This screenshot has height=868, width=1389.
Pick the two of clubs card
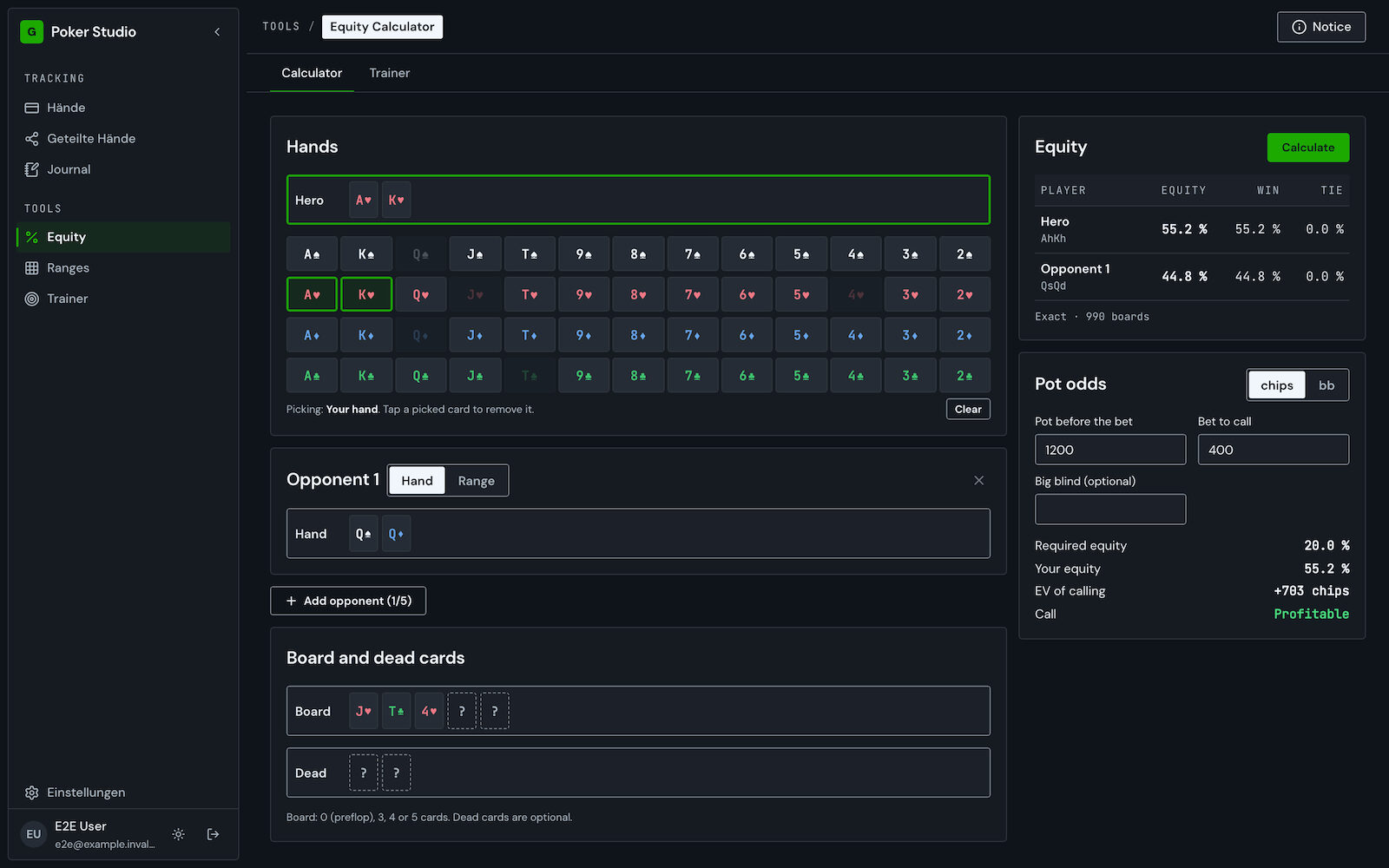coord(964,376)
